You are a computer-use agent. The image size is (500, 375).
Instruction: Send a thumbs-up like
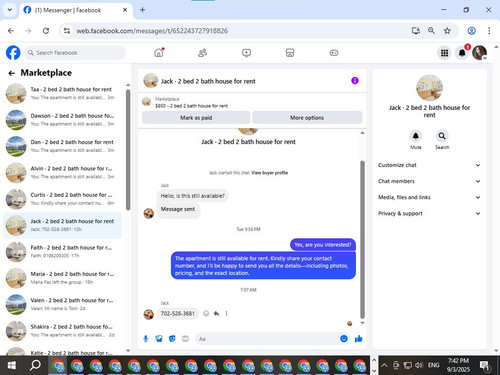[358, 339]
